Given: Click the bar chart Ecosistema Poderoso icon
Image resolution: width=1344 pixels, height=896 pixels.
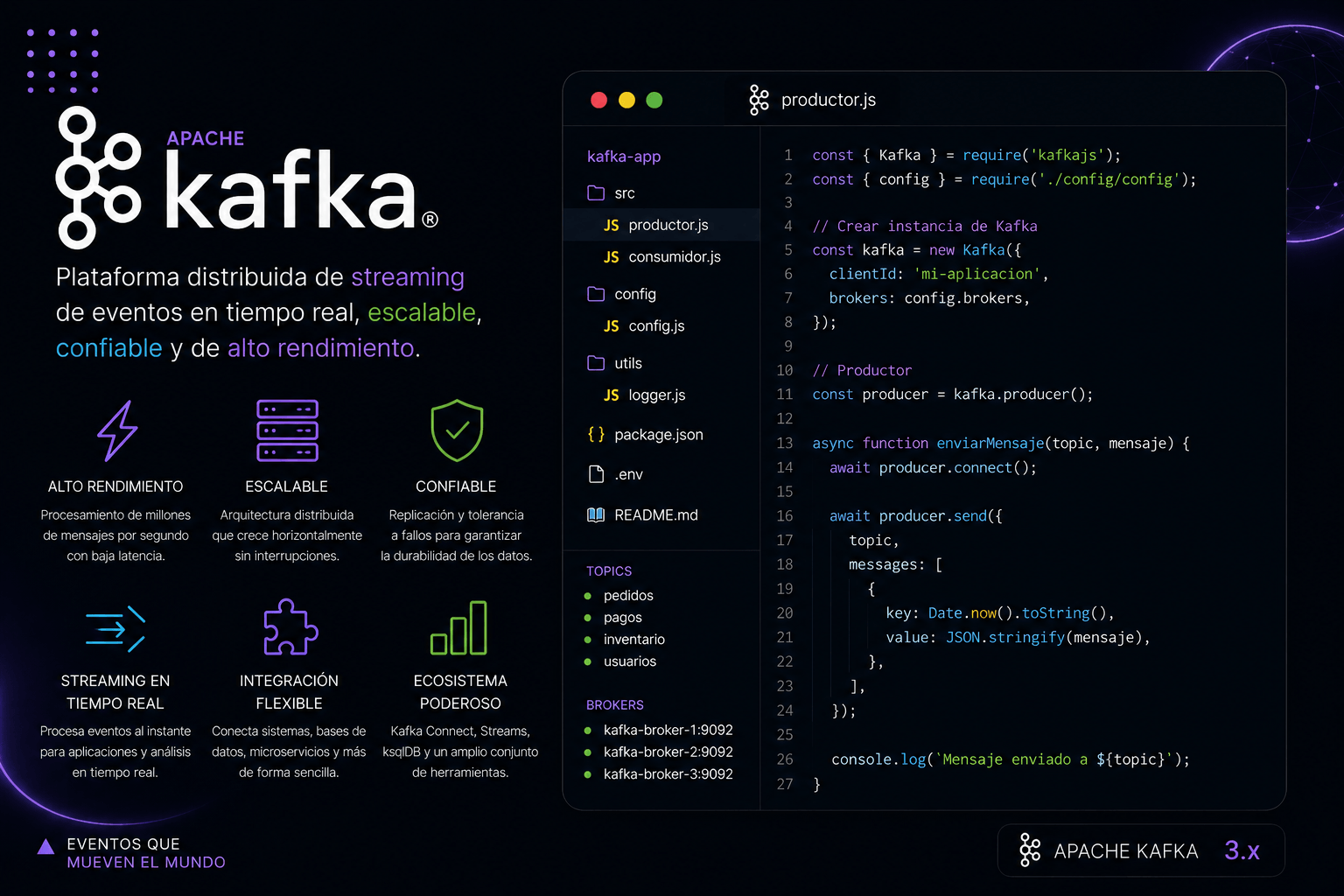Looking at the screenshot, I should 458,627.
